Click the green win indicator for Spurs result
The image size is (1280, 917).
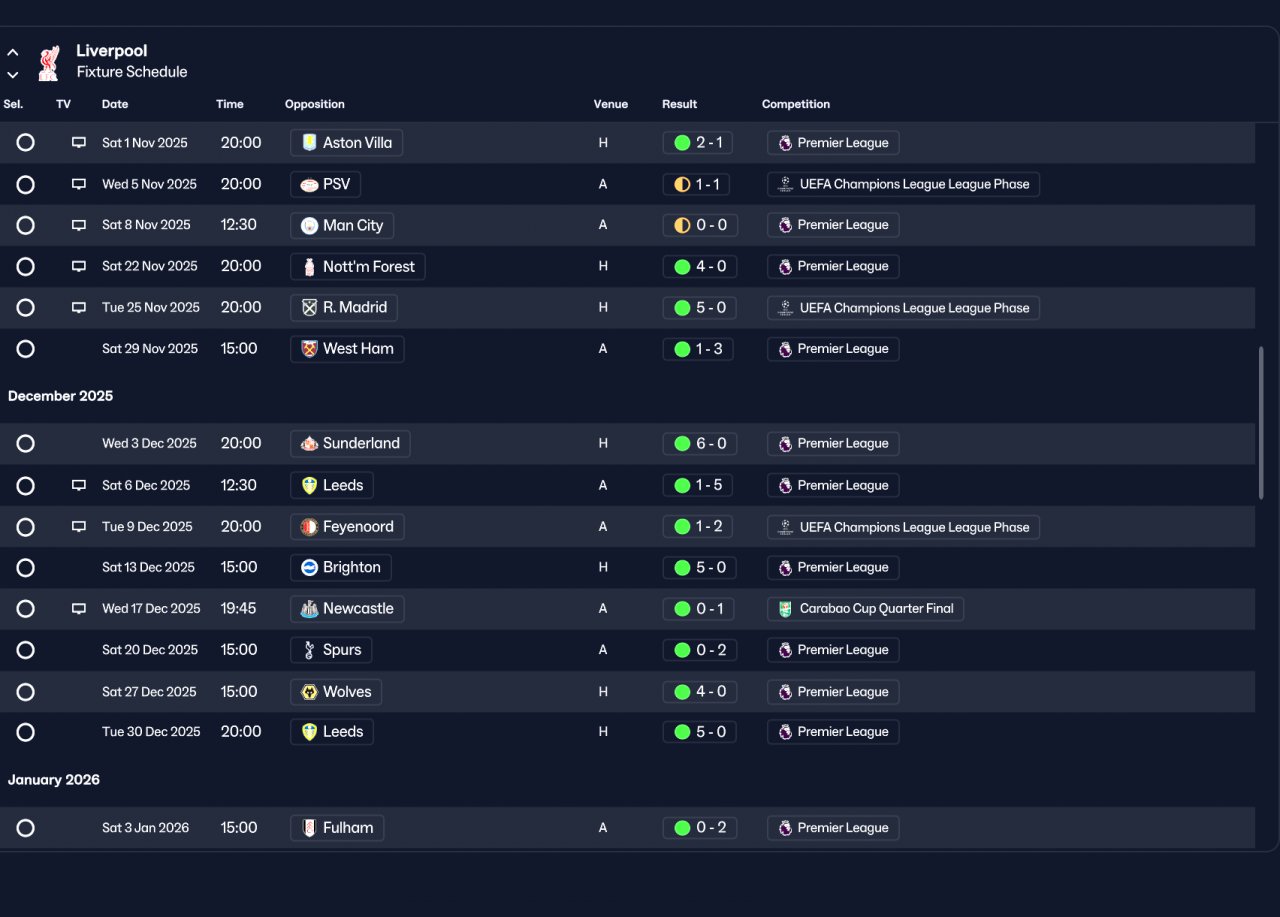[682, 650]
